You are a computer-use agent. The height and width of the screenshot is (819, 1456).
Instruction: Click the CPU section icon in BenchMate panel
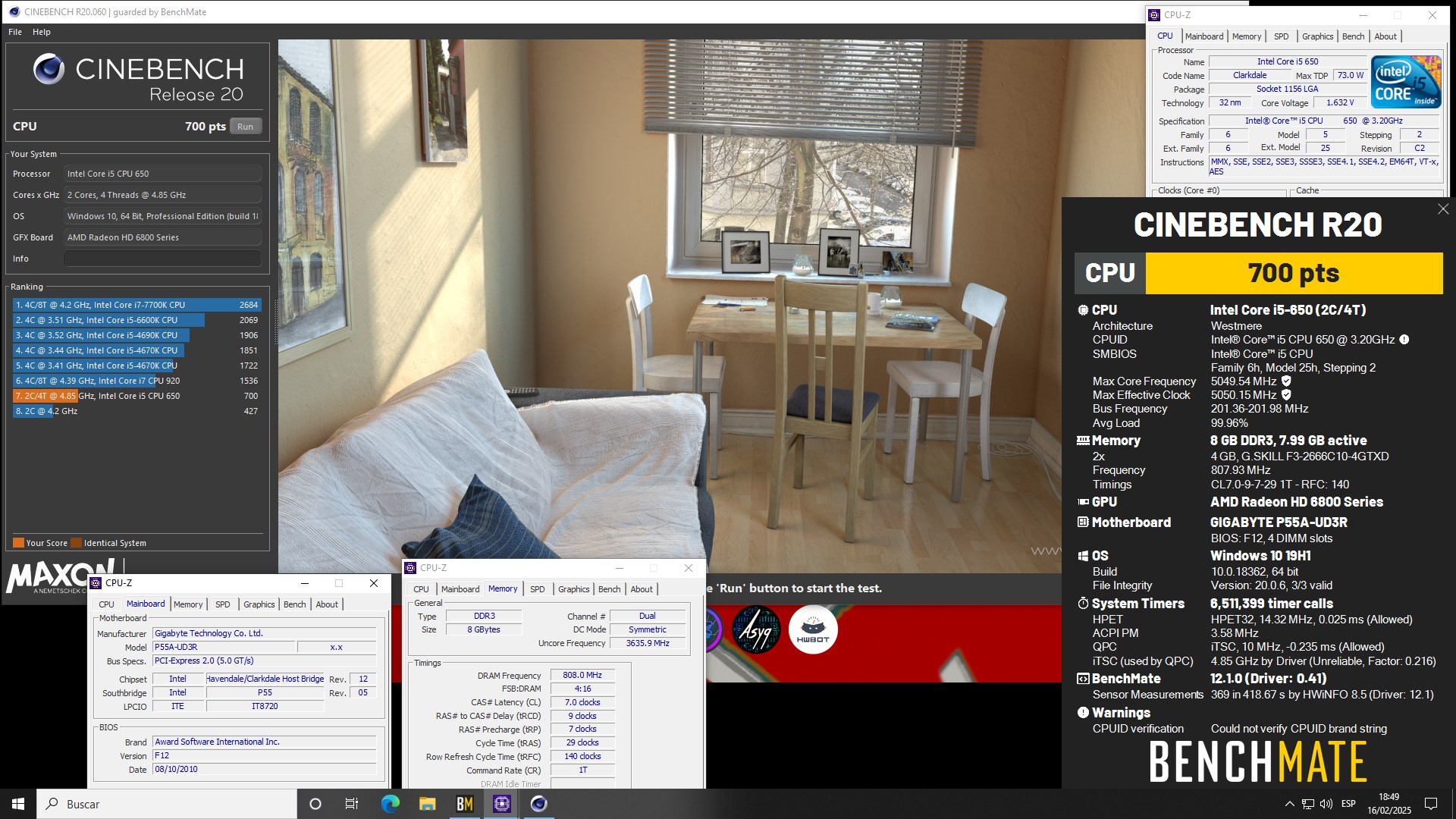pos(1083,310)
